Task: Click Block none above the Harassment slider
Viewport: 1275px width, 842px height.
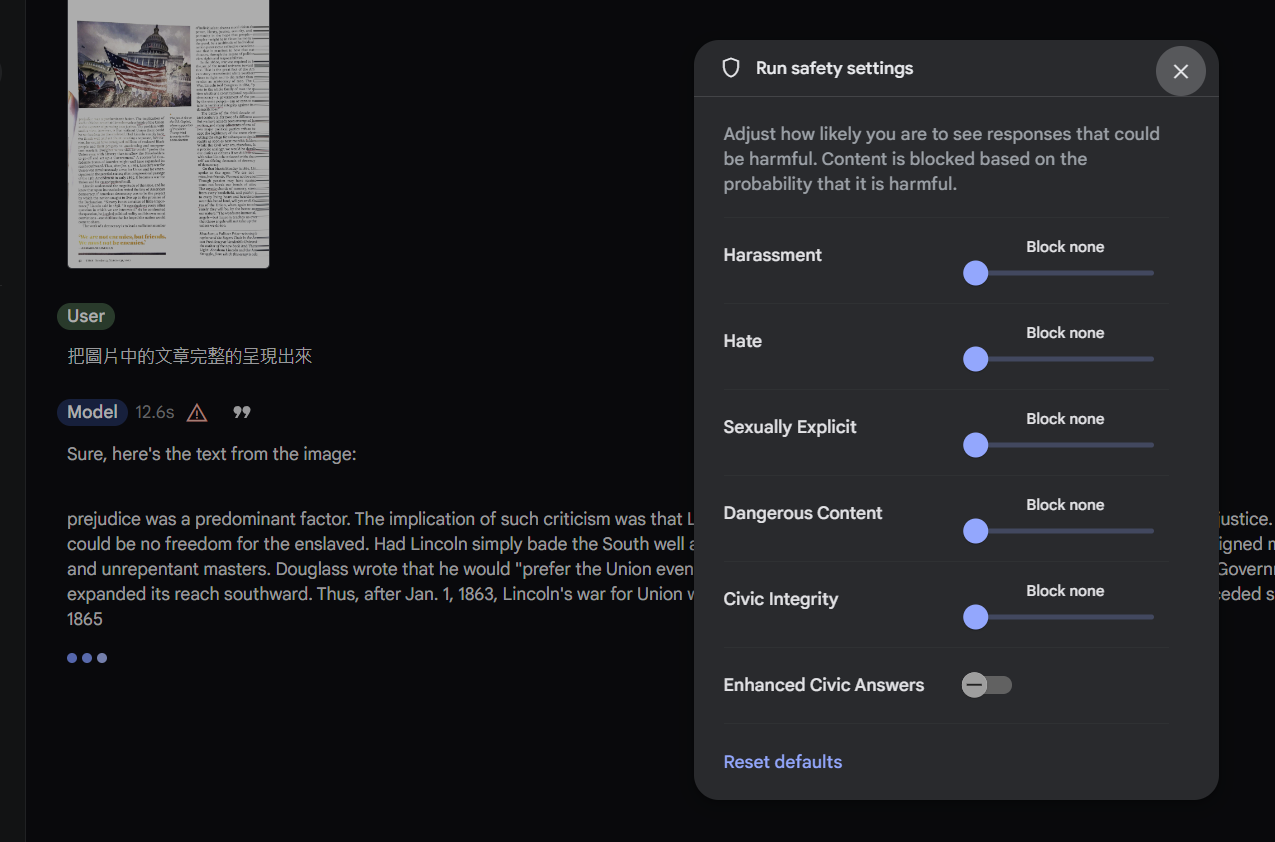Action: pyautogui.click(x=1065, y=247)
